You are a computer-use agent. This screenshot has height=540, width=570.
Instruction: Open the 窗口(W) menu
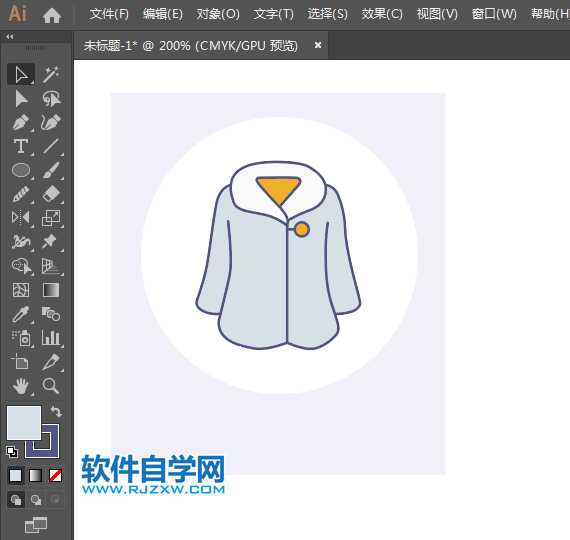[x=494, y=14]
